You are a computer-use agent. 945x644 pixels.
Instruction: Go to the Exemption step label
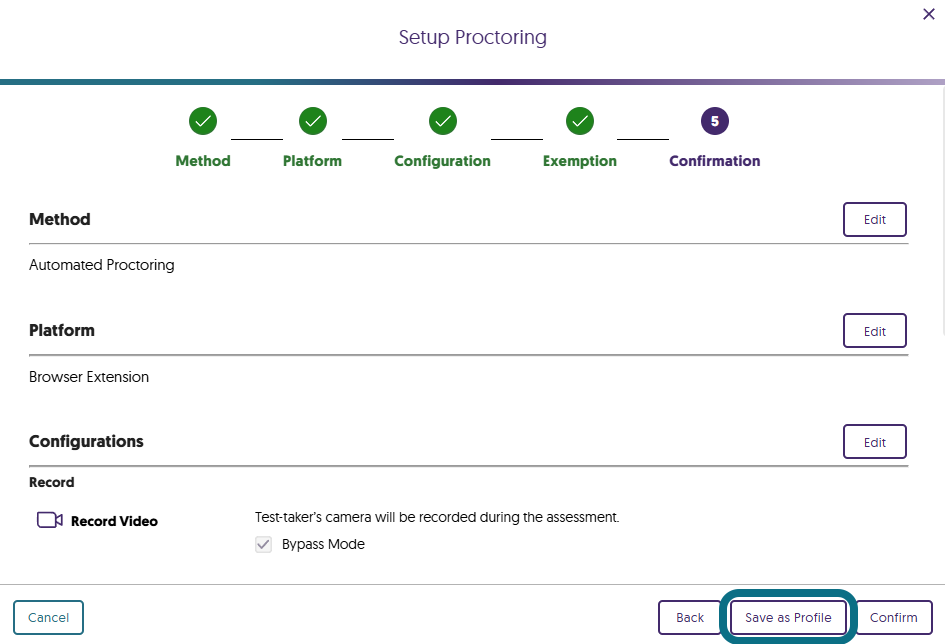580,161
